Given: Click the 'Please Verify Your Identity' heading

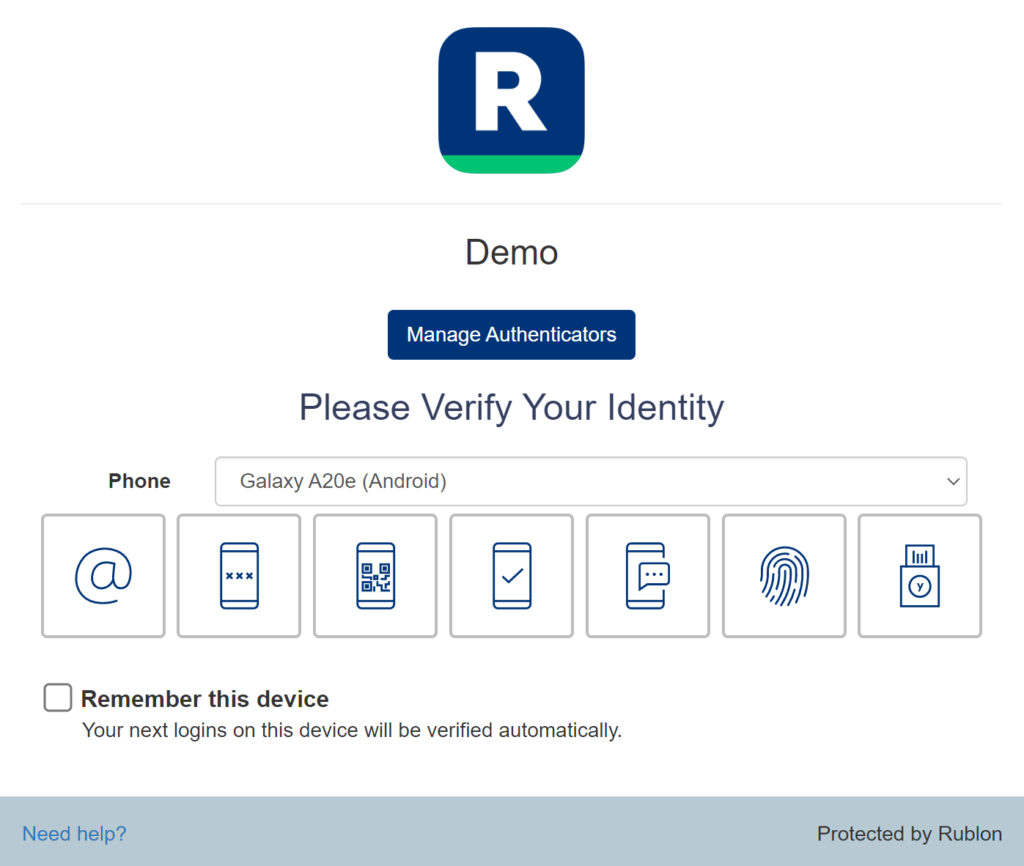Looking at the screenshot, I should [511, 407].
